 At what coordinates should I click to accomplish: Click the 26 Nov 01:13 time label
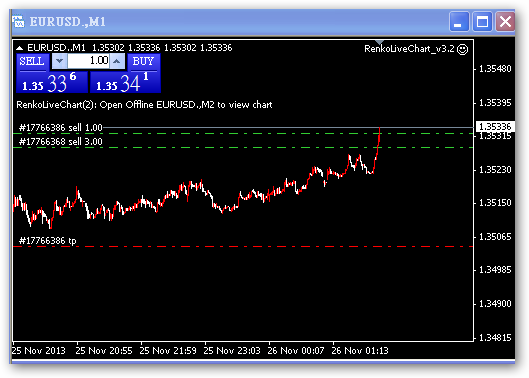[x=360, y=351]
